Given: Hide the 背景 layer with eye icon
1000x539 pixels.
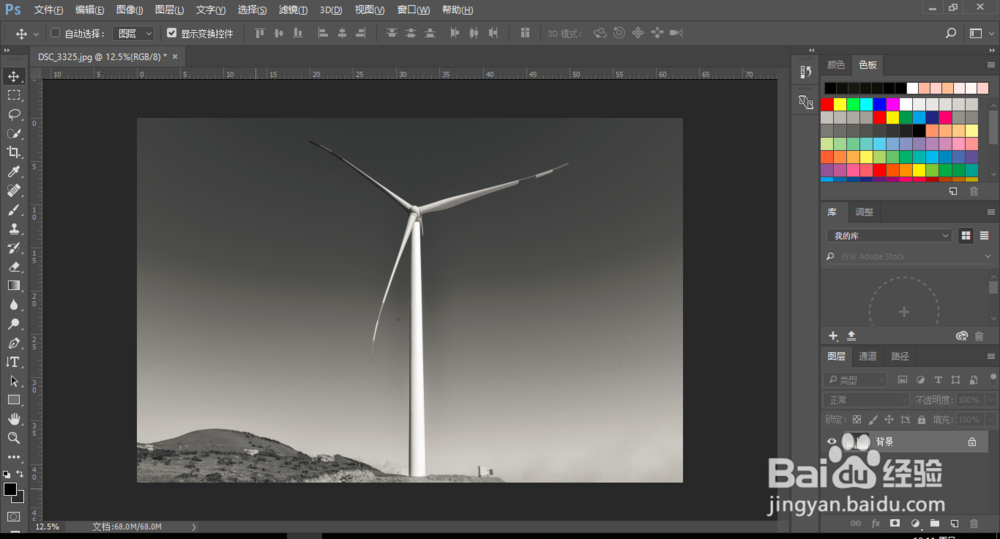Looking at the screenshot, I should tap(832, 441).
